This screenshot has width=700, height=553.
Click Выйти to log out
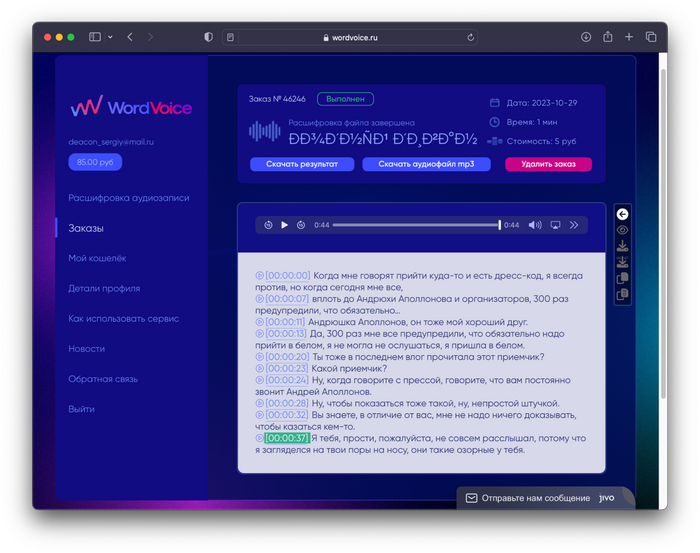tap(81, 409)
